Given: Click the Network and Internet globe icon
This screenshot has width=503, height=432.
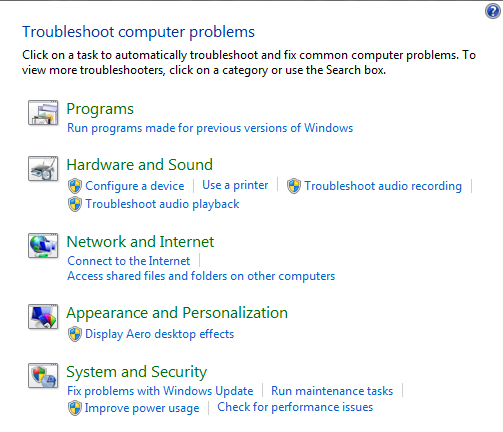Looking at the screenshot, I should point(43,246).
